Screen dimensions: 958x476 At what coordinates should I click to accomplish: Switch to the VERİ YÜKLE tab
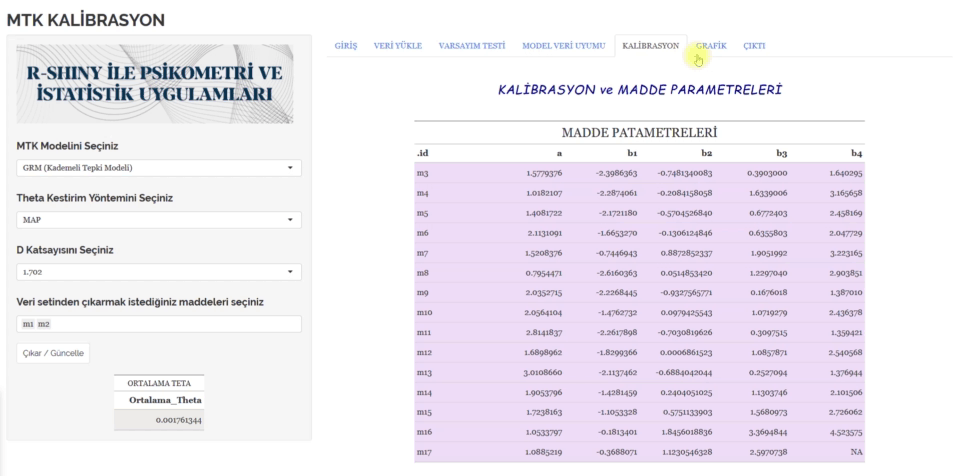[398, 46]
